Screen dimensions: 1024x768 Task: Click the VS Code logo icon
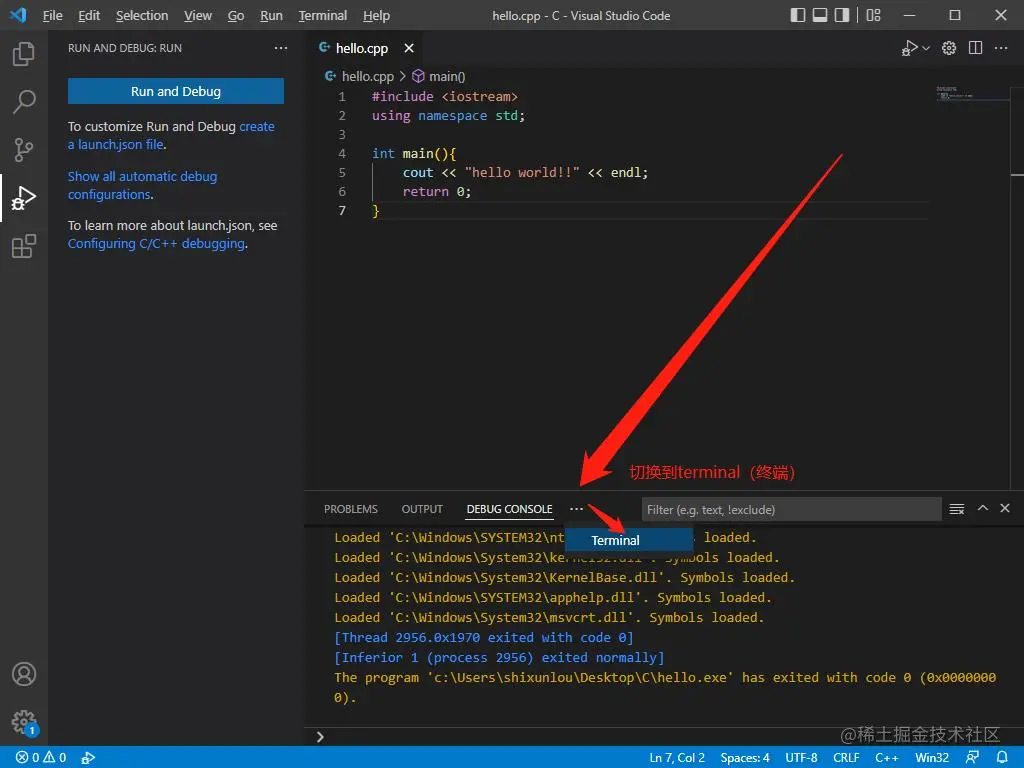coord(18,15)
